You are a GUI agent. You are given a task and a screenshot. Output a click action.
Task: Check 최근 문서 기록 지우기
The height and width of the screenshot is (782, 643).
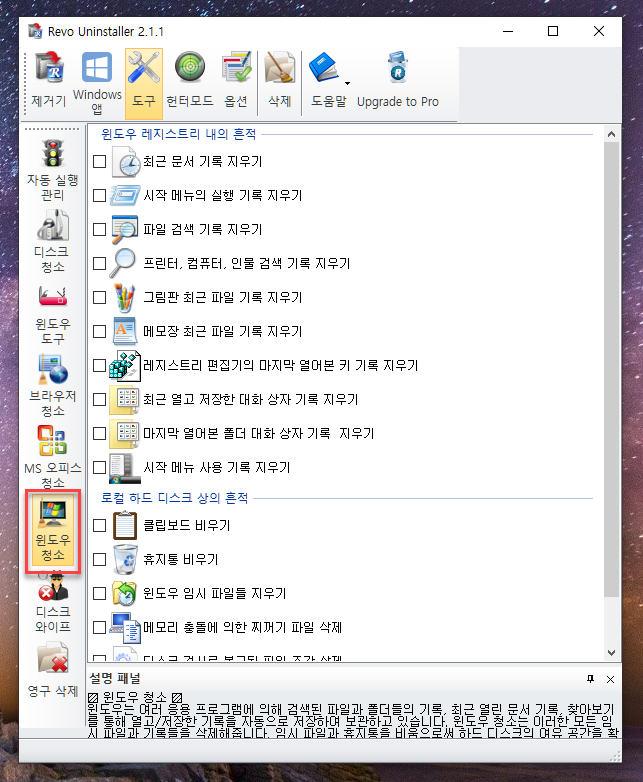pyautogui.click(x=100, y=162)
